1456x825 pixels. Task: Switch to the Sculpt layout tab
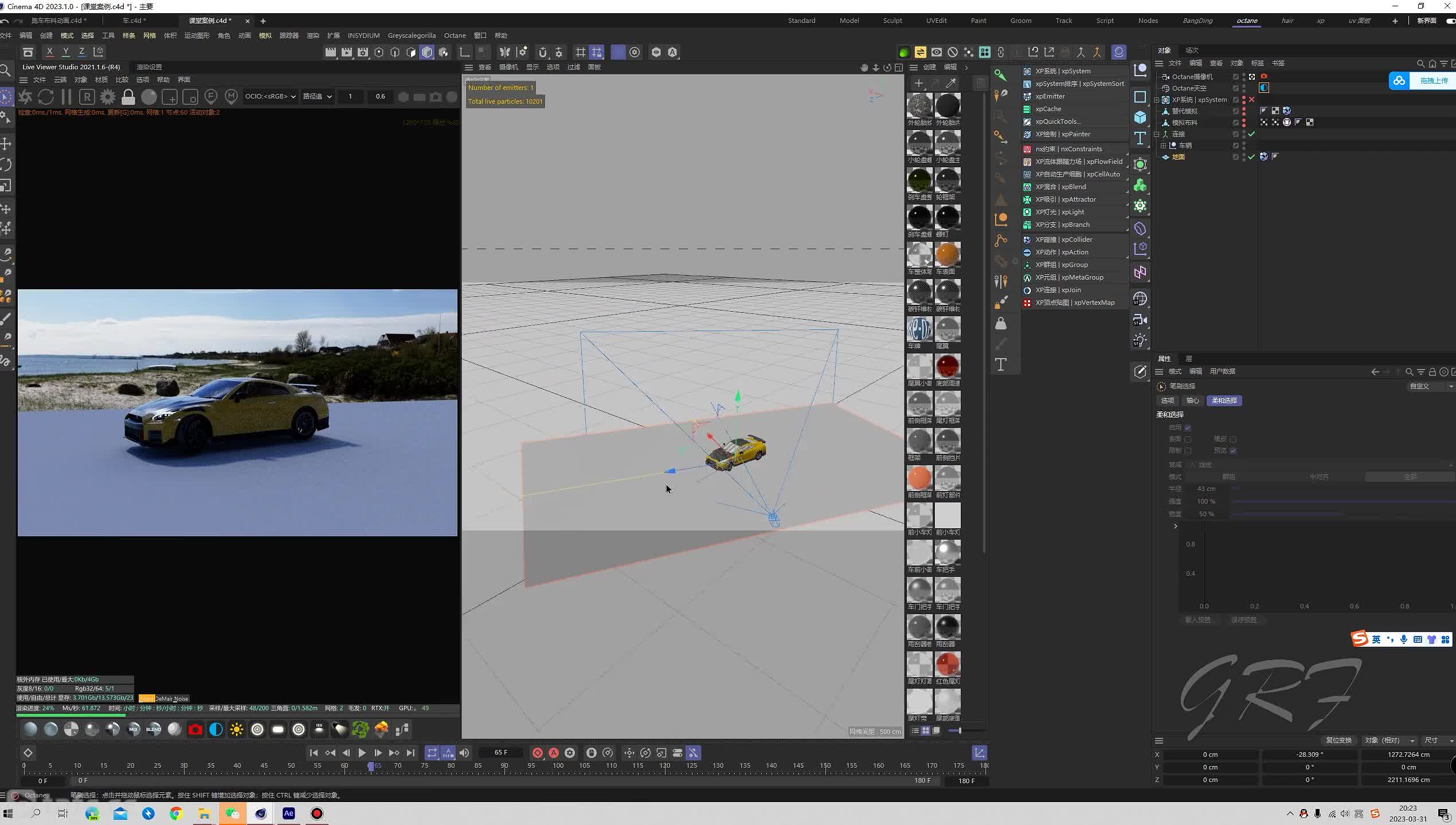pos(893,21)
